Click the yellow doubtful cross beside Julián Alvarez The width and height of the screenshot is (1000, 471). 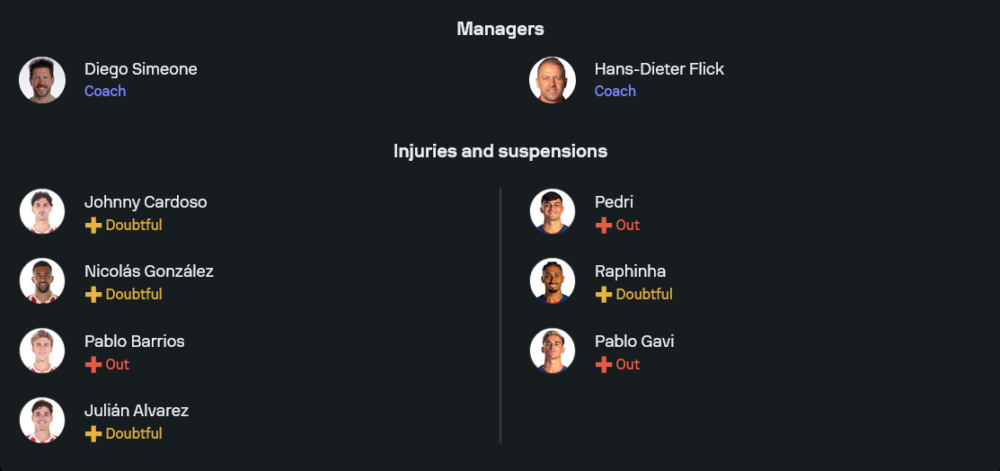(x=93, y=433)
